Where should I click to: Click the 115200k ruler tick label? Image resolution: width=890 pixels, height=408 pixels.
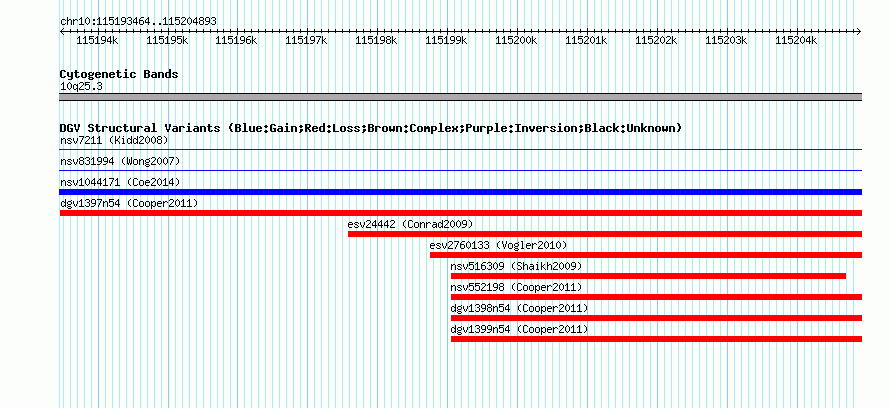[x=516, y=41]
